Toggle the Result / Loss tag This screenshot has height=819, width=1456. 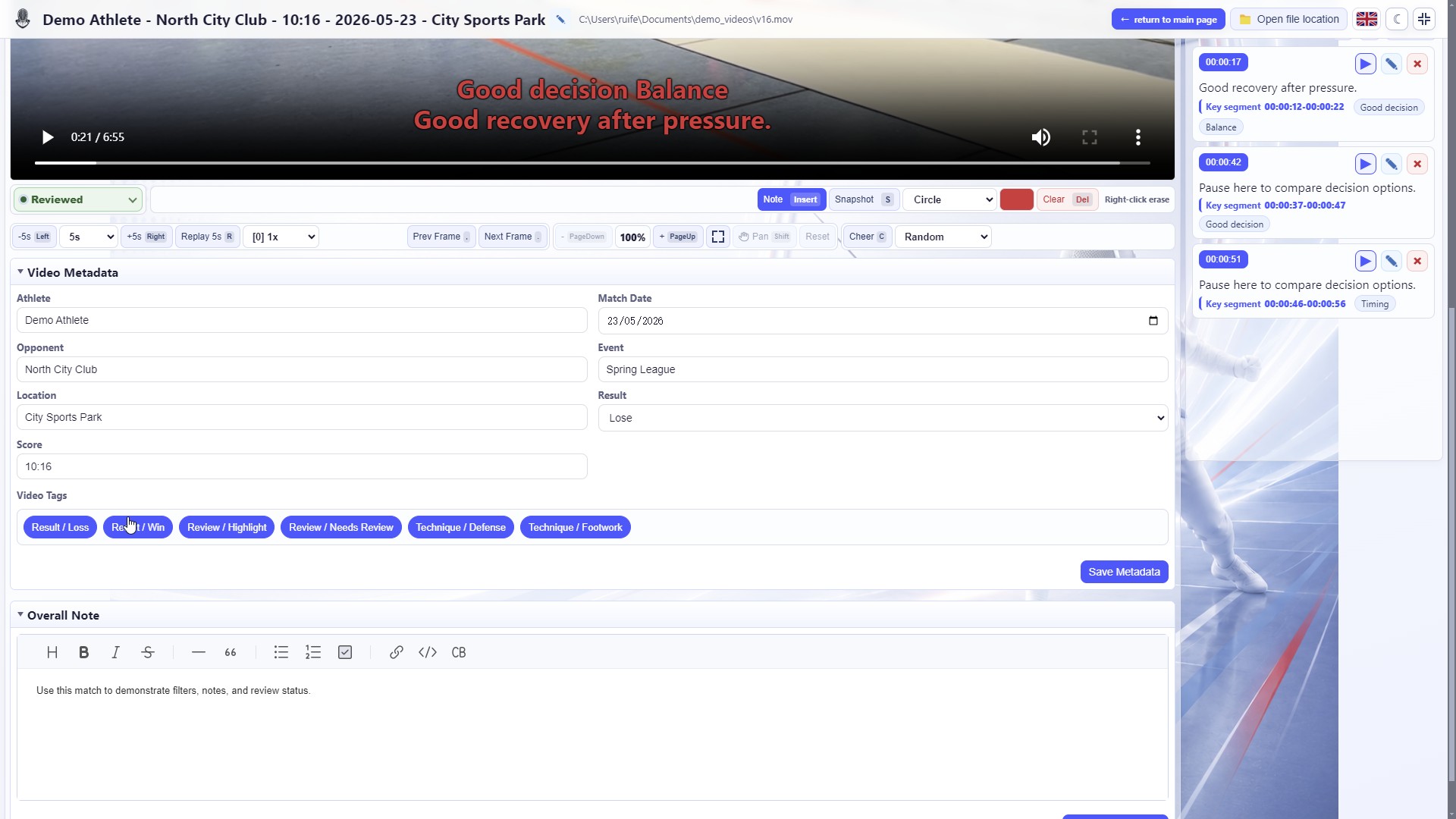coord(60,527)
